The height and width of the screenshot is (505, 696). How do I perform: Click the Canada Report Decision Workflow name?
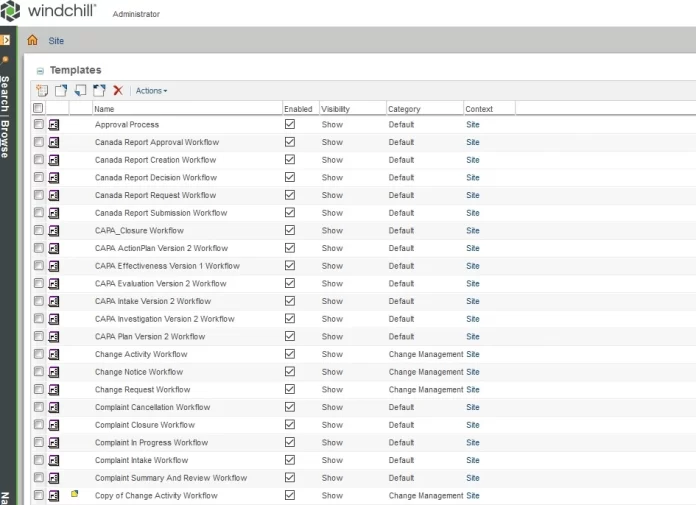click(156, 178)
